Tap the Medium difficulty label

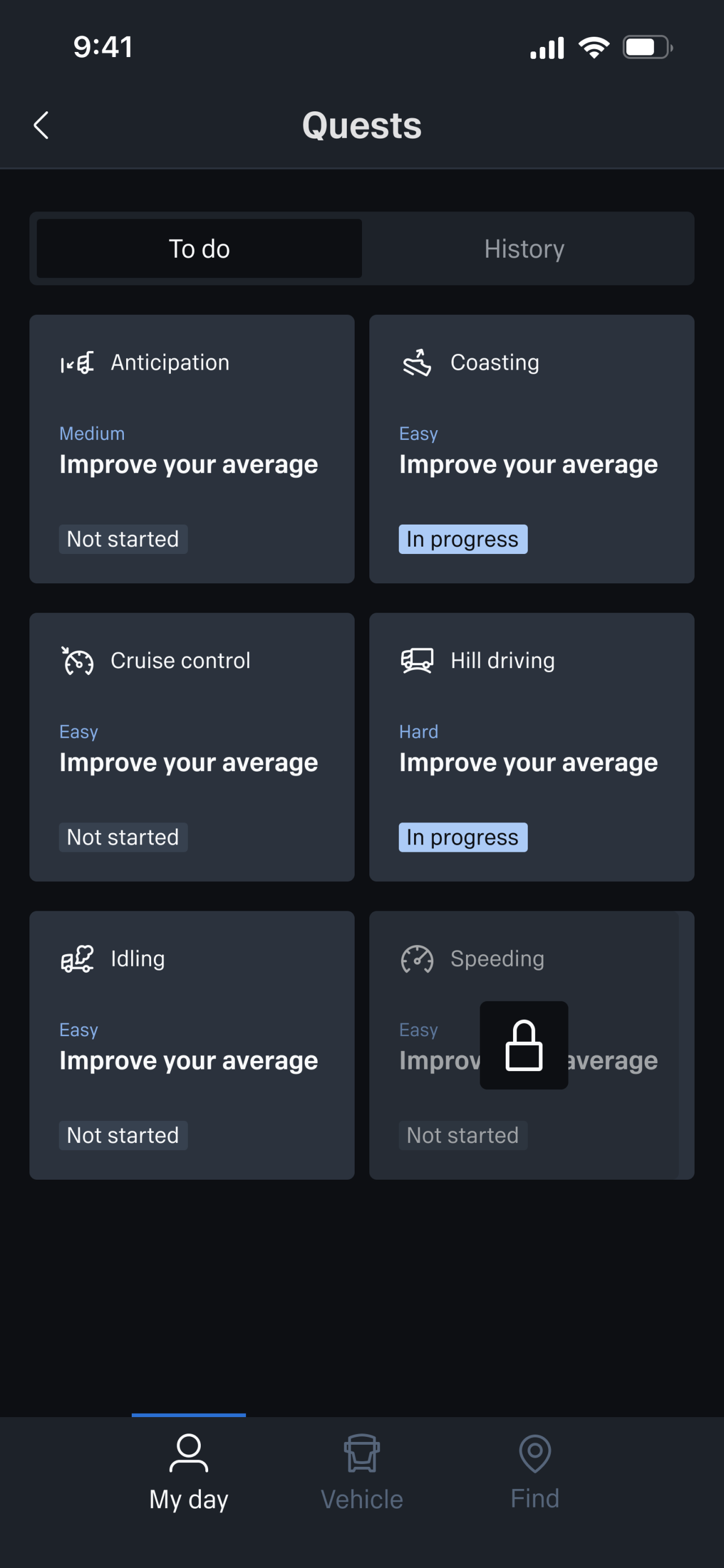[x=92, y=434]
